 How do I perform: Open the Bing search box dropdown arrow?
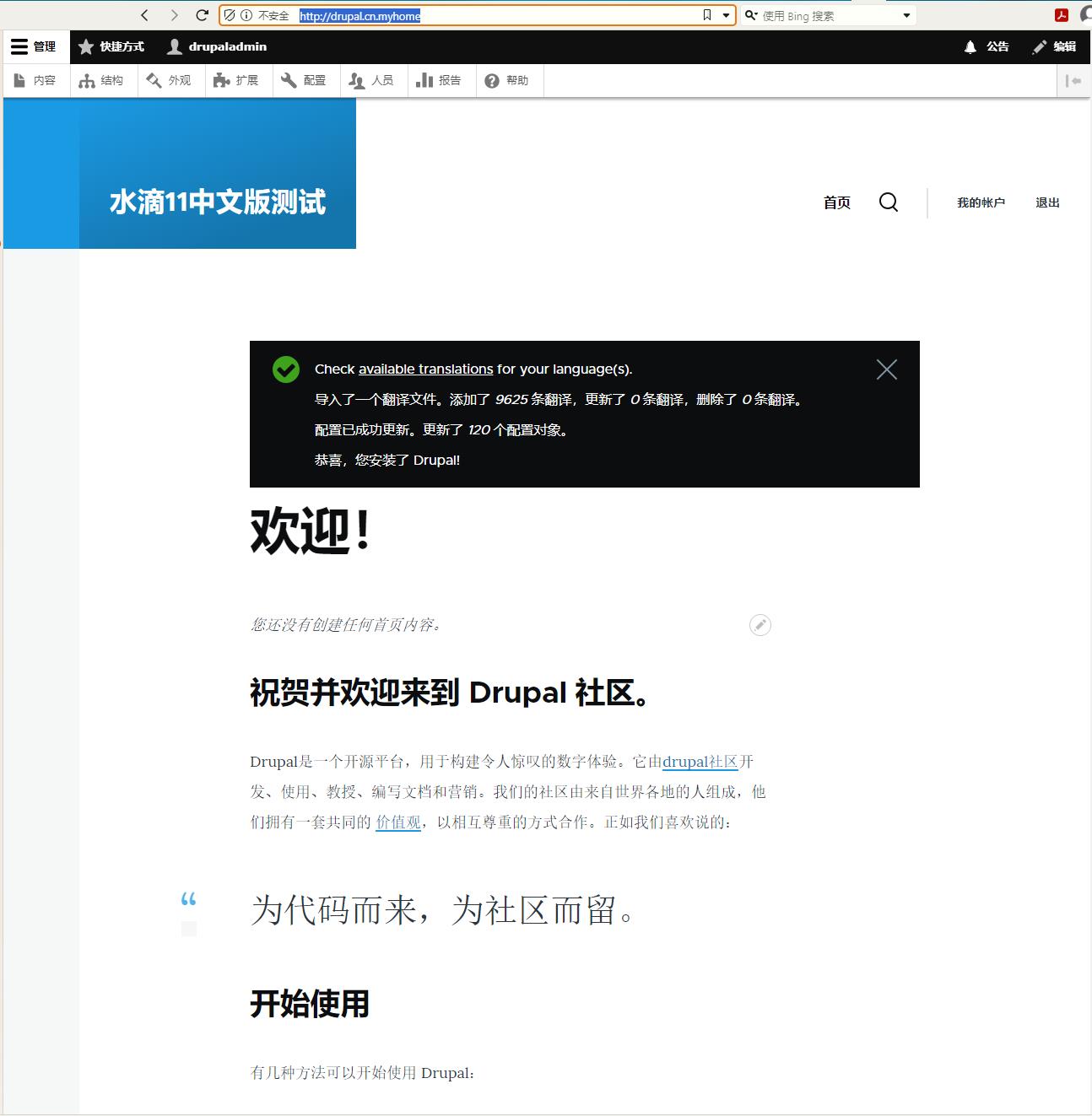907,15
